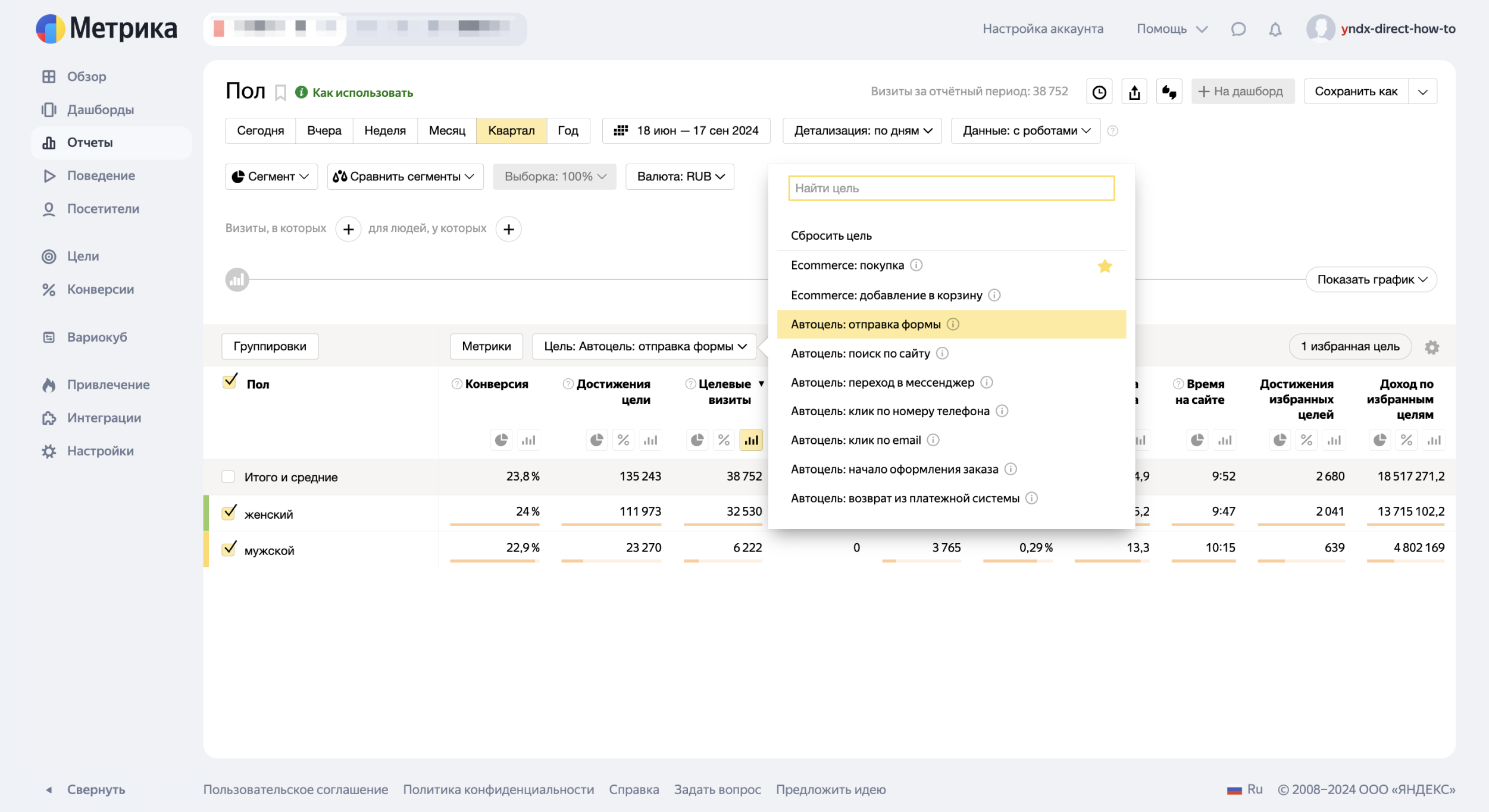Open the date range 18 июн — 17 сен picker

tap(686, 131)
